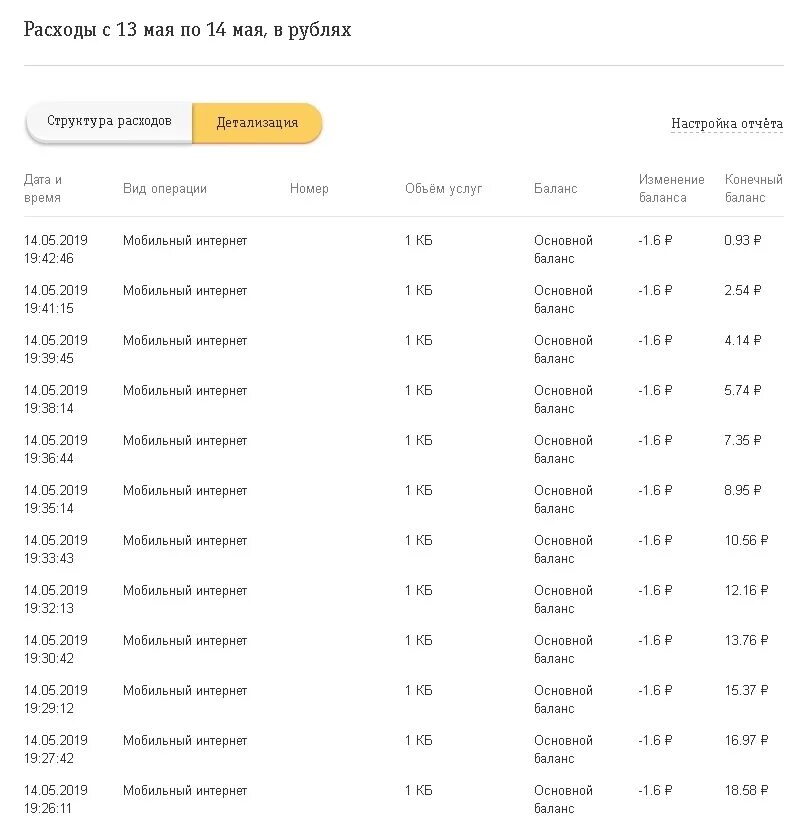
Task: Open the Настройка отчёта link
Action: coord(727,124)
